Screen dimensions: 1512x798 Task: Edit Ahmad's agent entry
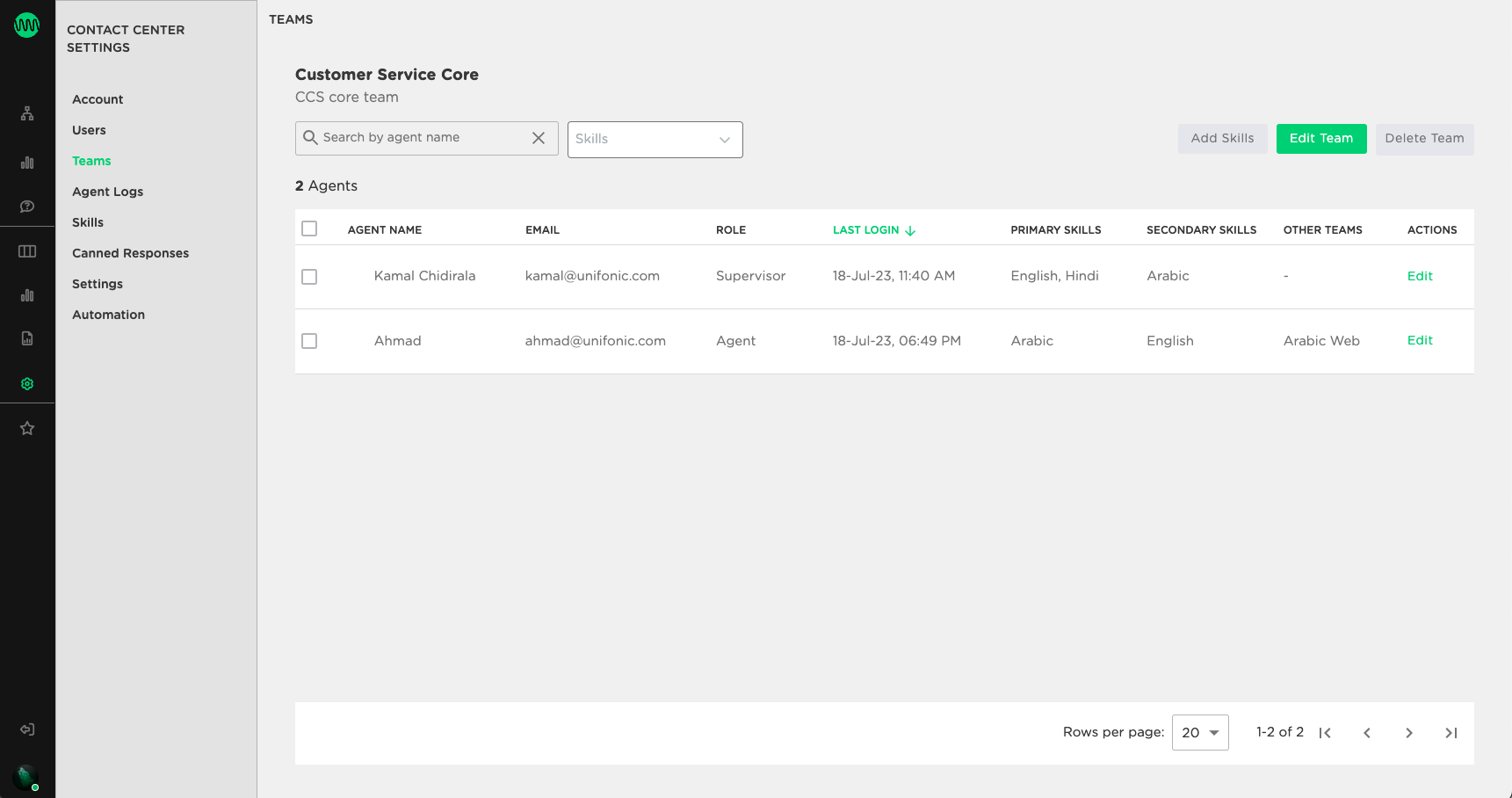point(1420,340)
